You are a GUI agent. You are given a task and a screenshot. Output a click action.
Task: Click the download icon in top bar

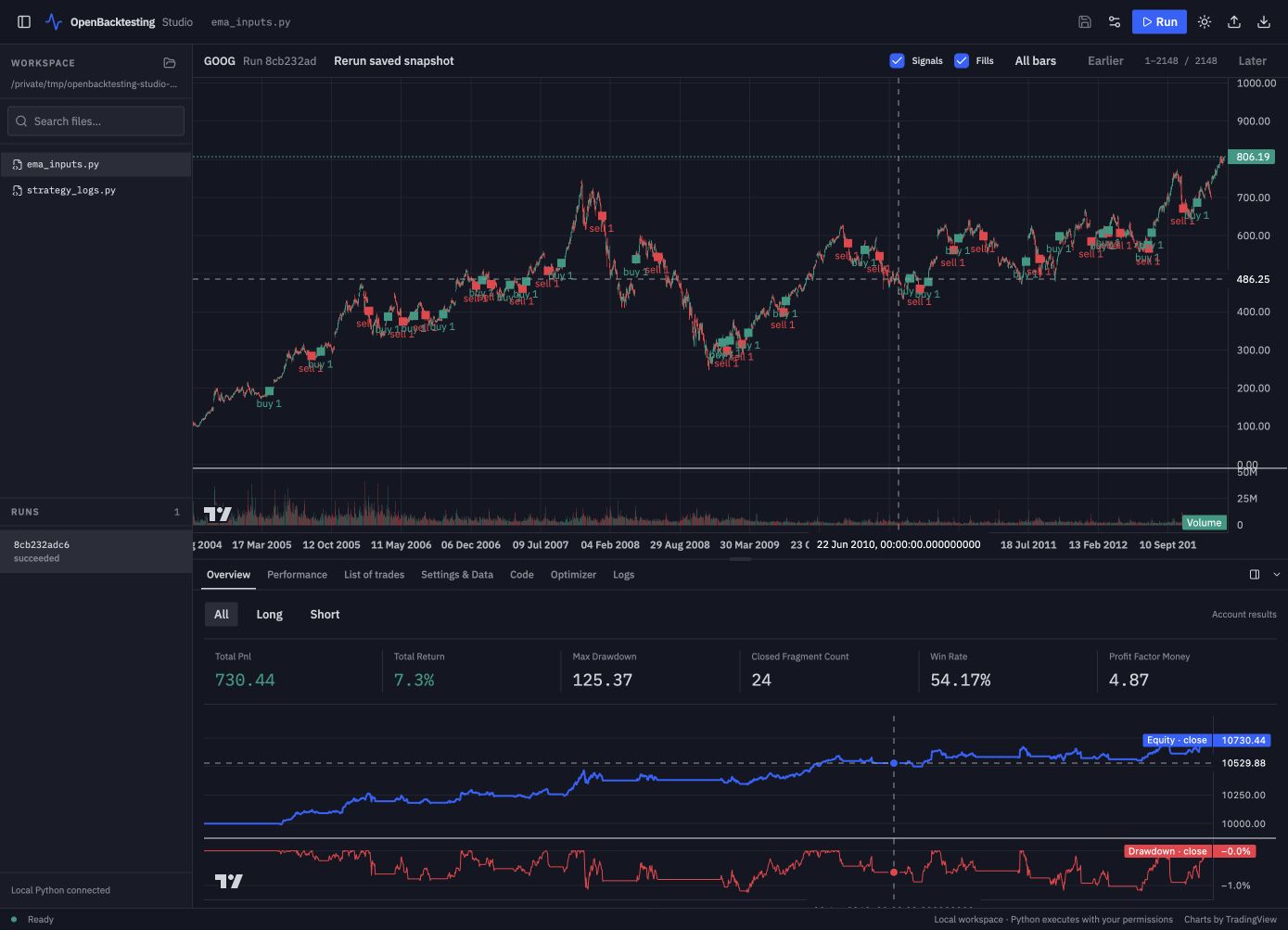pyautogui.click(x=1264, y=21)
